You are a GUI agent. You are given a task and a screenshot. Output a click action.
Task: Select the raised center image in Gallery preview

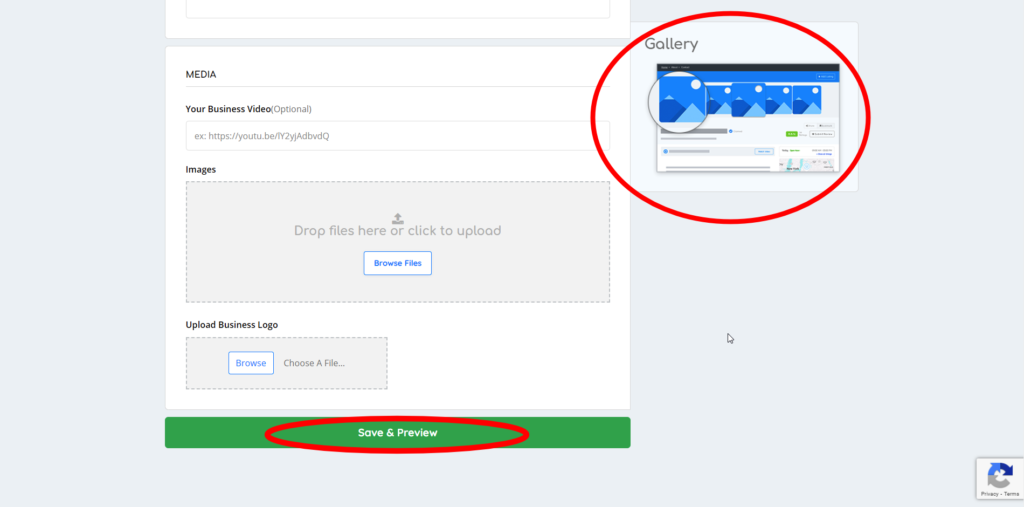[x=748, y=99]
